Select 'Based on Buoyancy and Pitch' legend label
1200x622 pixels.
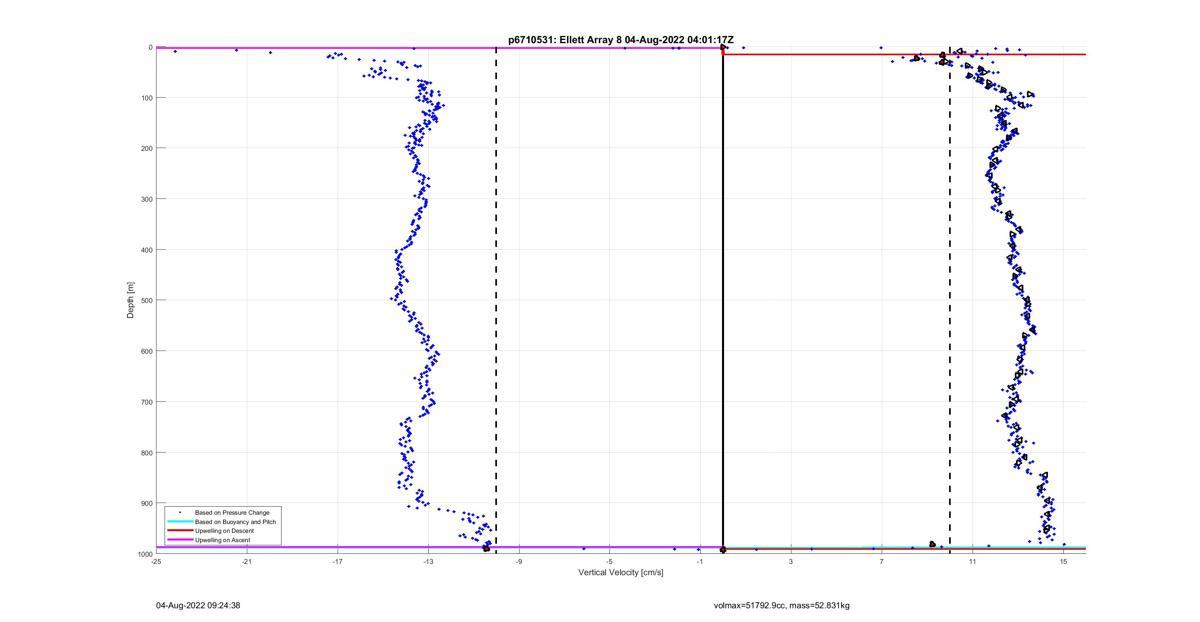(236, 522)
